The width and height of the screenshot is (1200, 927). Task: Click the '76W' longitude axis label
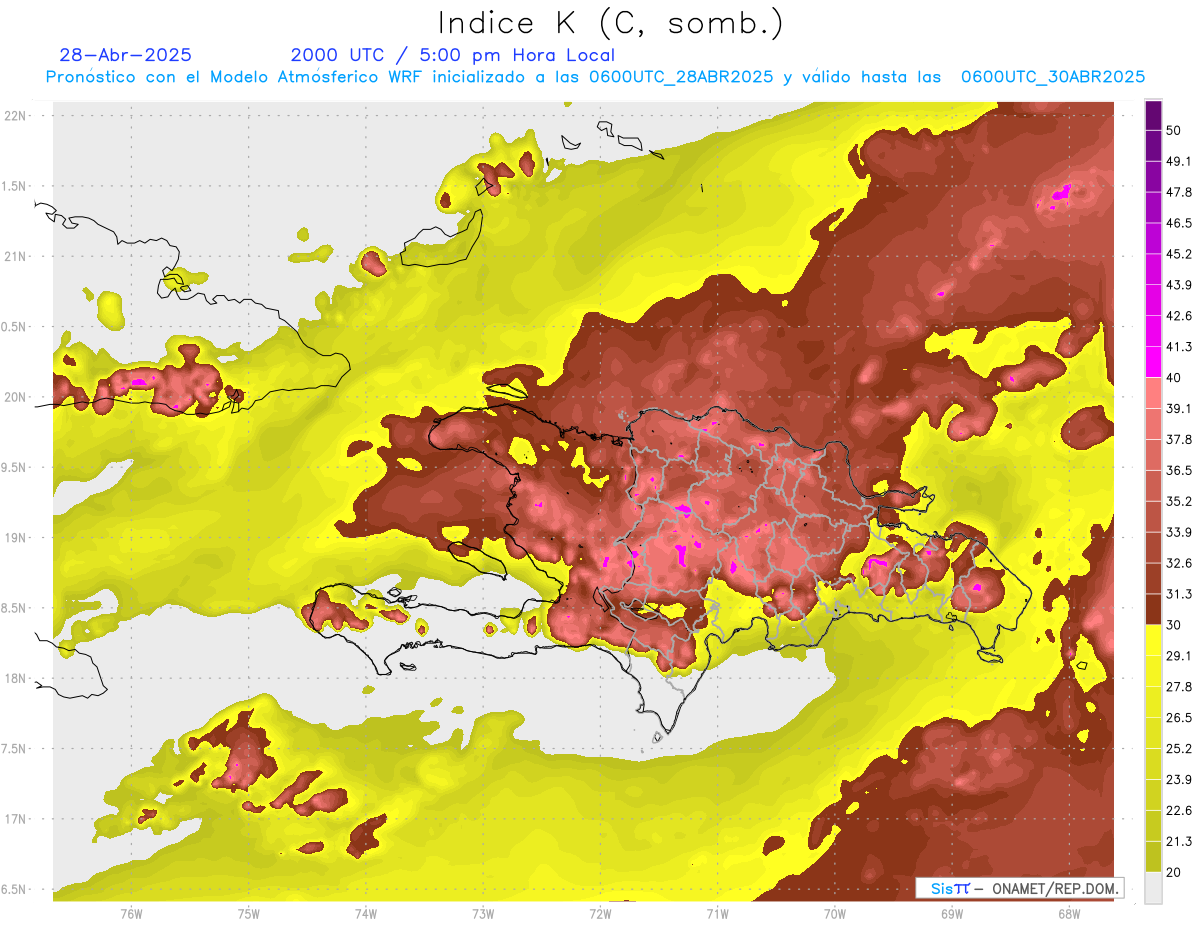(x=131, y=913)
